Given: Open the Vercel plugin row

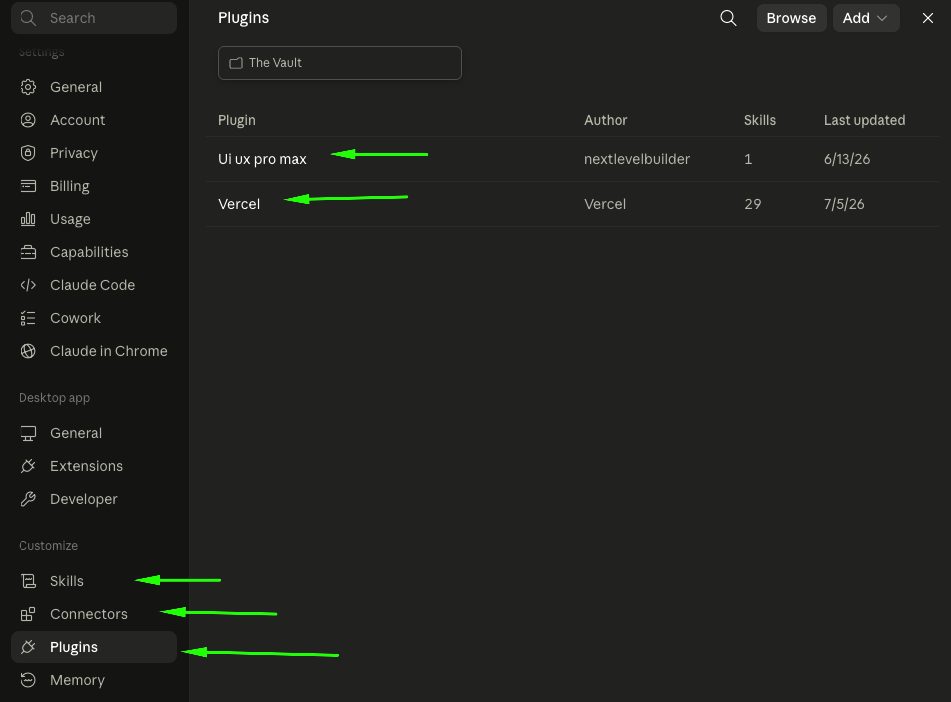Looking at the screenshot, I should click(573, 204).
